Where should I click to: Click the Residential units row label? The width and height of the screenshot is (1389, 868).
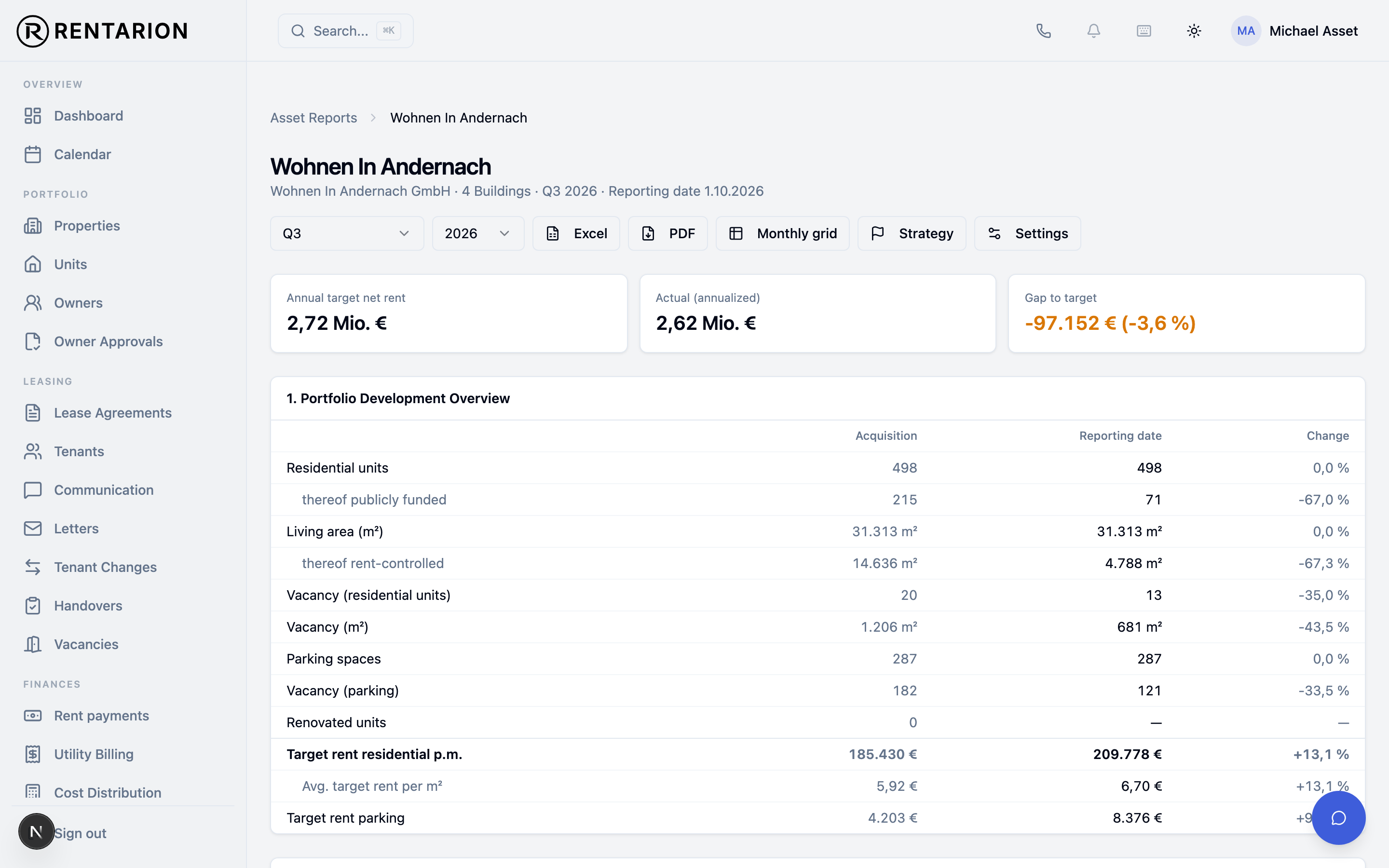click(x=338, y=468)
